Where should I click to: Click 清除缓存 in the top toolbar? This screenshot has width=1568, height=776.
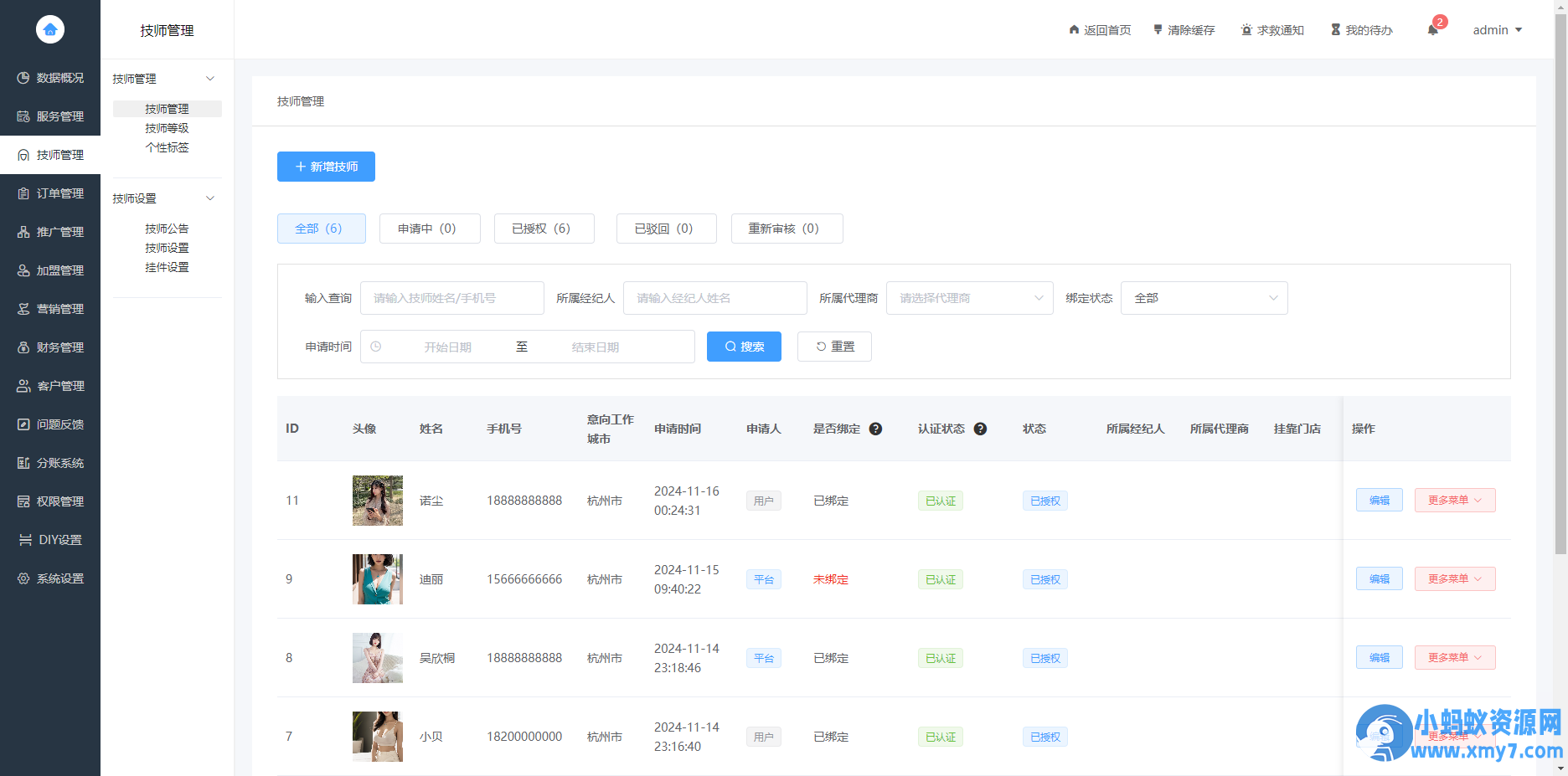click(x=1184, y=29)
